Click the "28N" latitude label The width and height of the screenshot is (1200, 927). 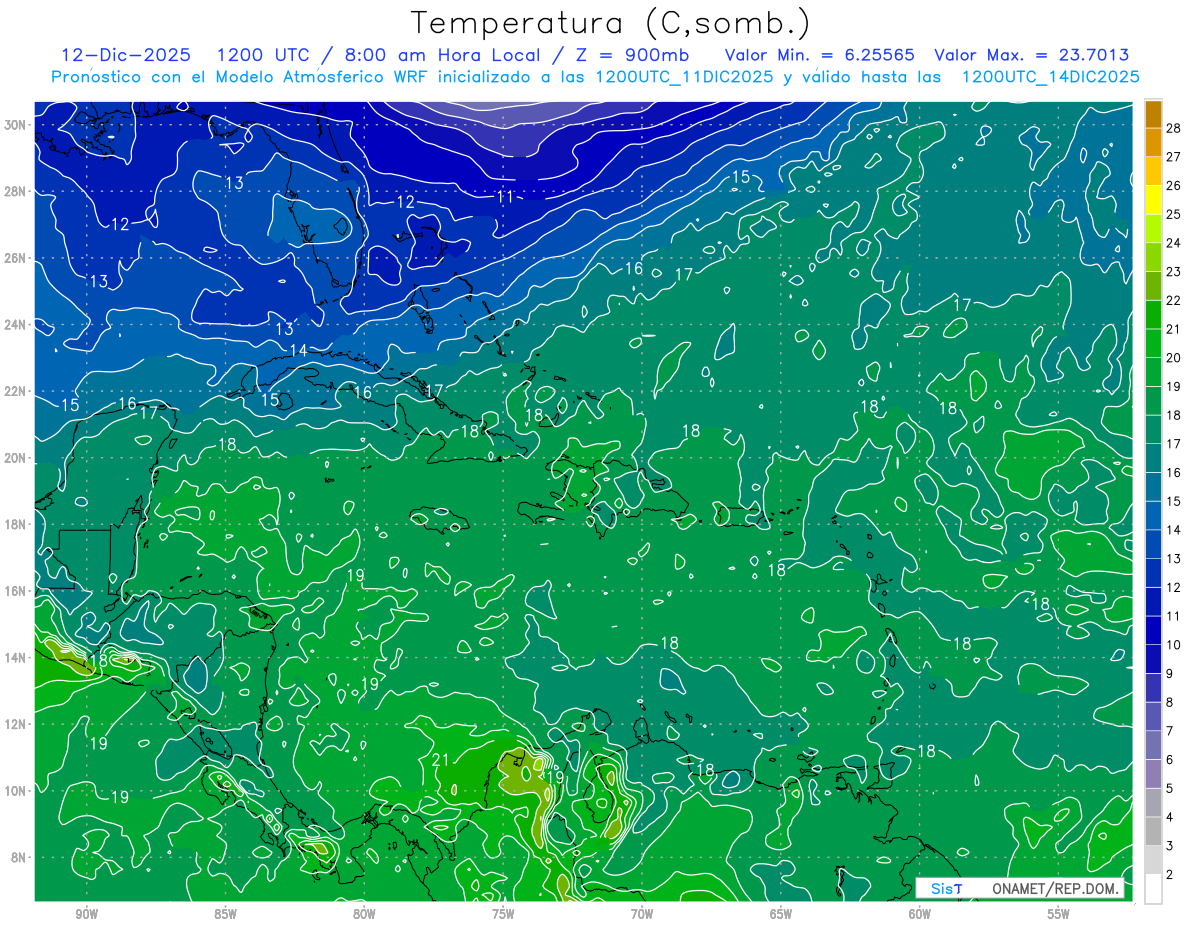(x=16, y=191)
